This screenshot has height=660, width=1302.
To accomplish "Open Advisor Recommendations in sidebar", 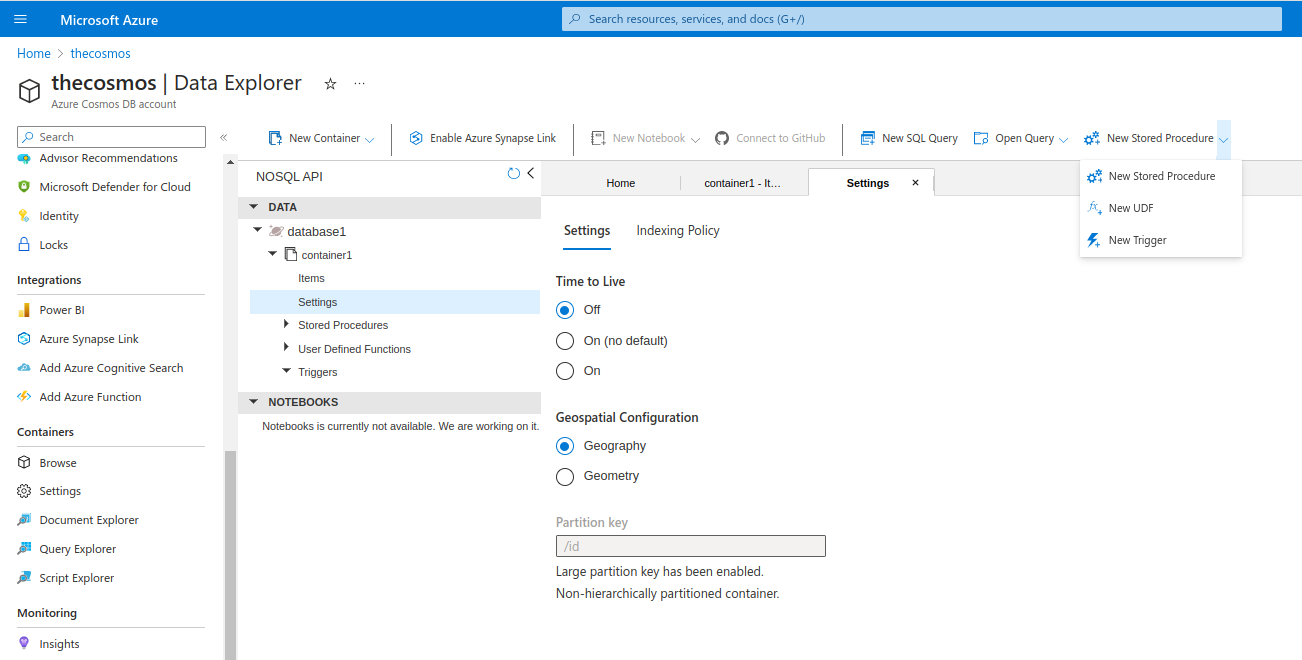I will click(x=109, y=158).
